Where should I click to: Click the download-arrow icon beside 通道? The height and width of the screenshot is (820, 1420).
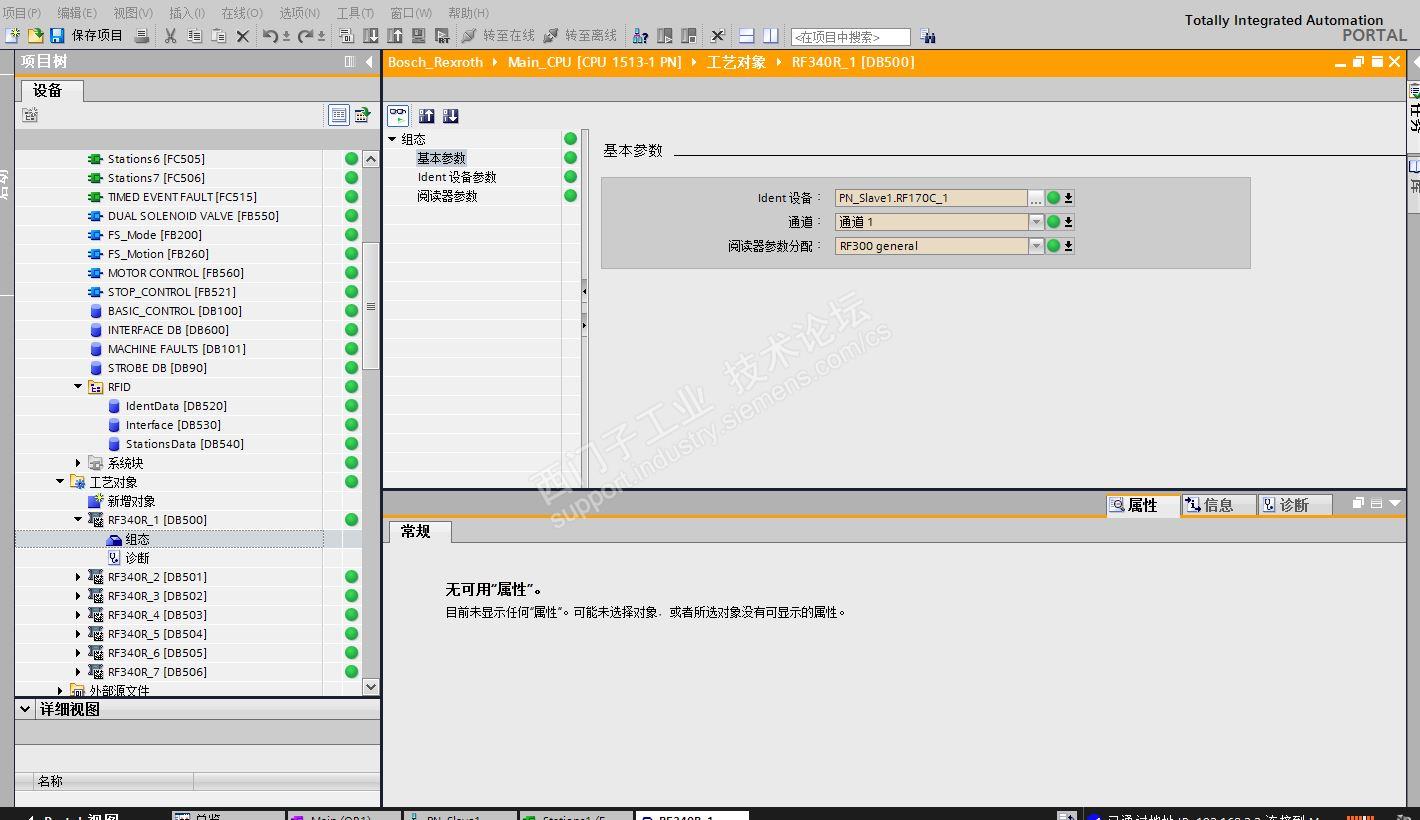point(1068,222)
